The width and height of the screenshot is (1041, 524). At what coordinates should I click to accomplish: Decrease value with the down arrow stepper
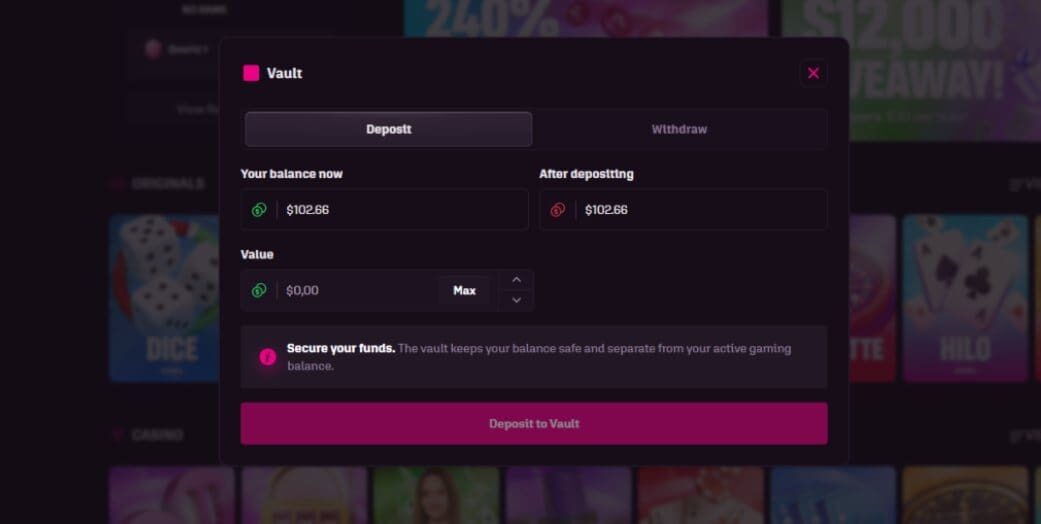click(x=516, y=300)
